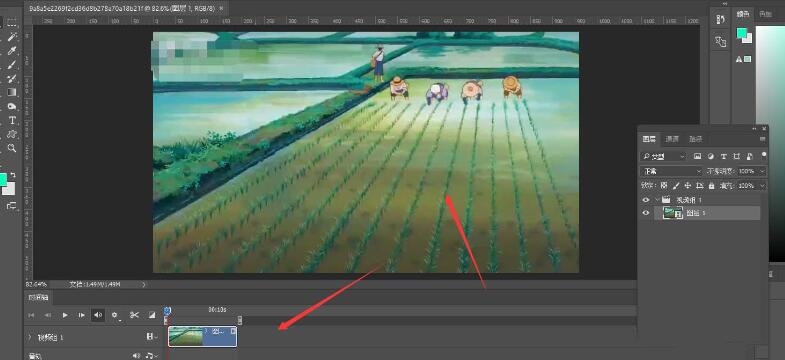Select the Brush tool
The height and width of the screenshot is (360, 785).
click(12, 65)
